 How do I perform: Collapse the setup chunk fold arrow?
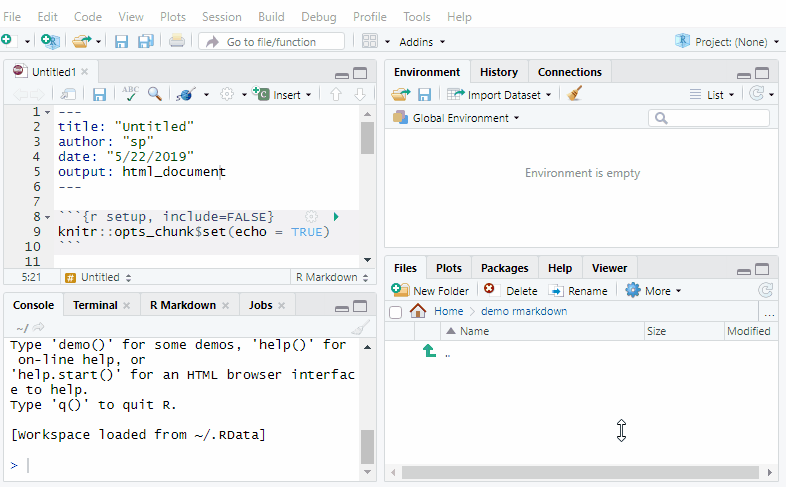click(48, 217)
